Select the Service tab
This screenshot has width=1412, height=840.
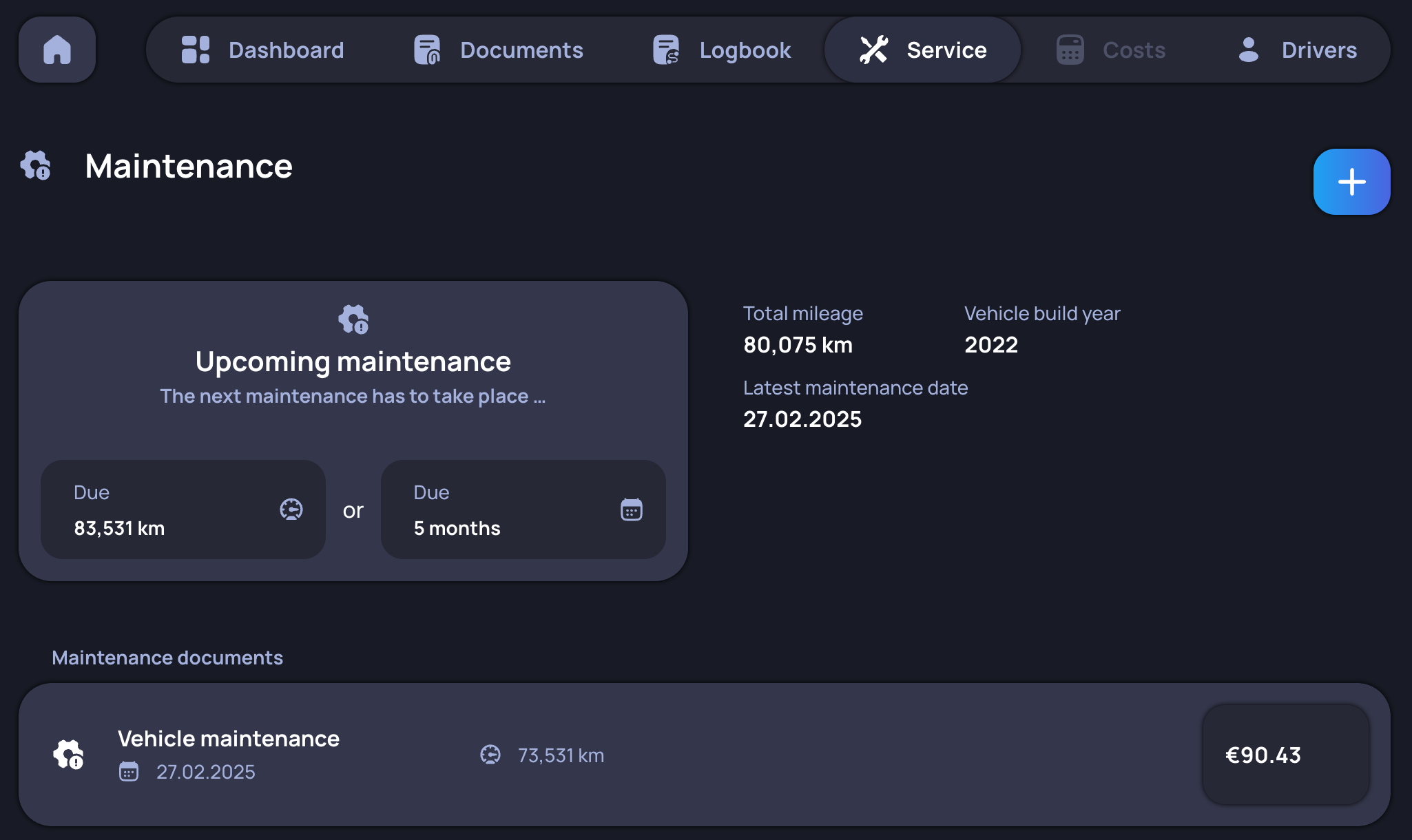point(923,50)
